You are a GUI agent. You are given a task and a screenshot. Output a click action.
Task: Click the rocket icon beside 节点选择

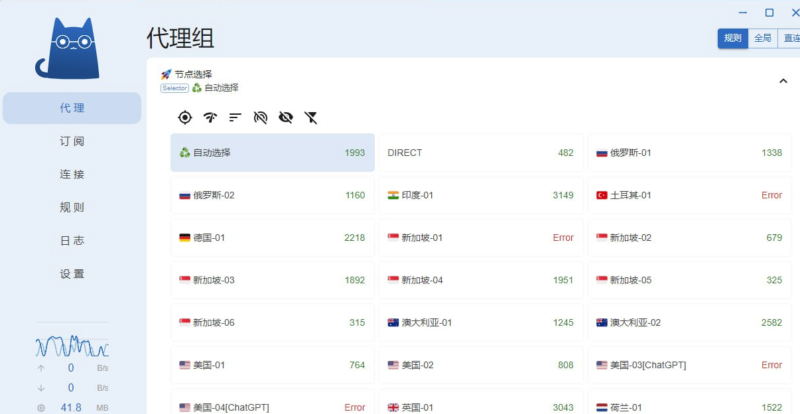point(166,74)
